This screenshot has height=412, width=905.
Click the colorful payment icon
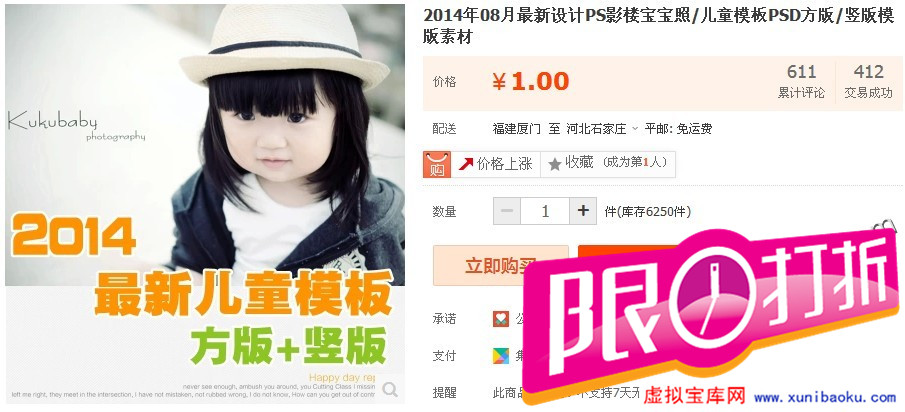tap(500, 355)
